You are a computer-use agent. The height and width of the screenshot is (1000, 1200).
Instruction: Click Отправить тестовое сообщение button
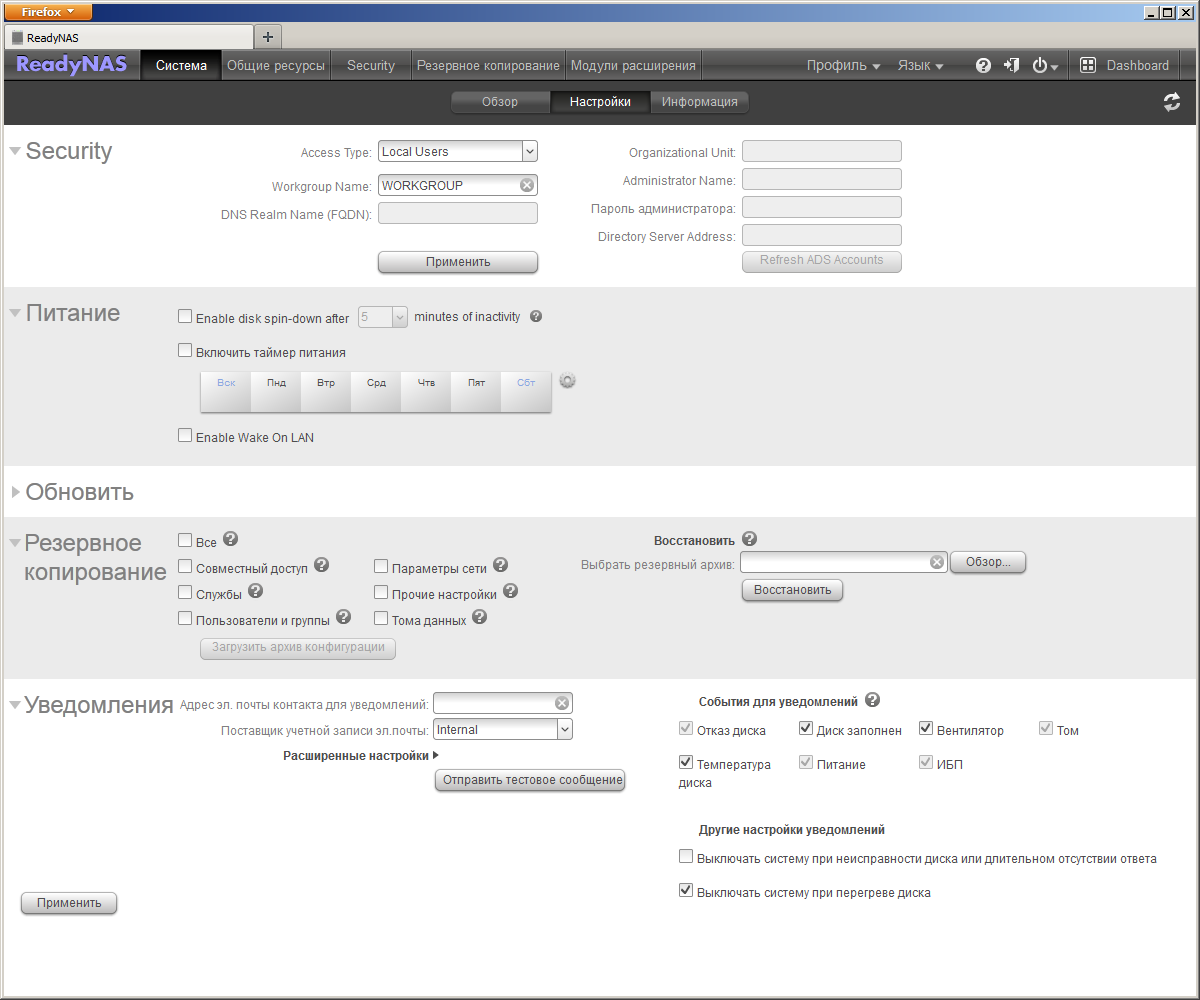(x=530, y=780)
